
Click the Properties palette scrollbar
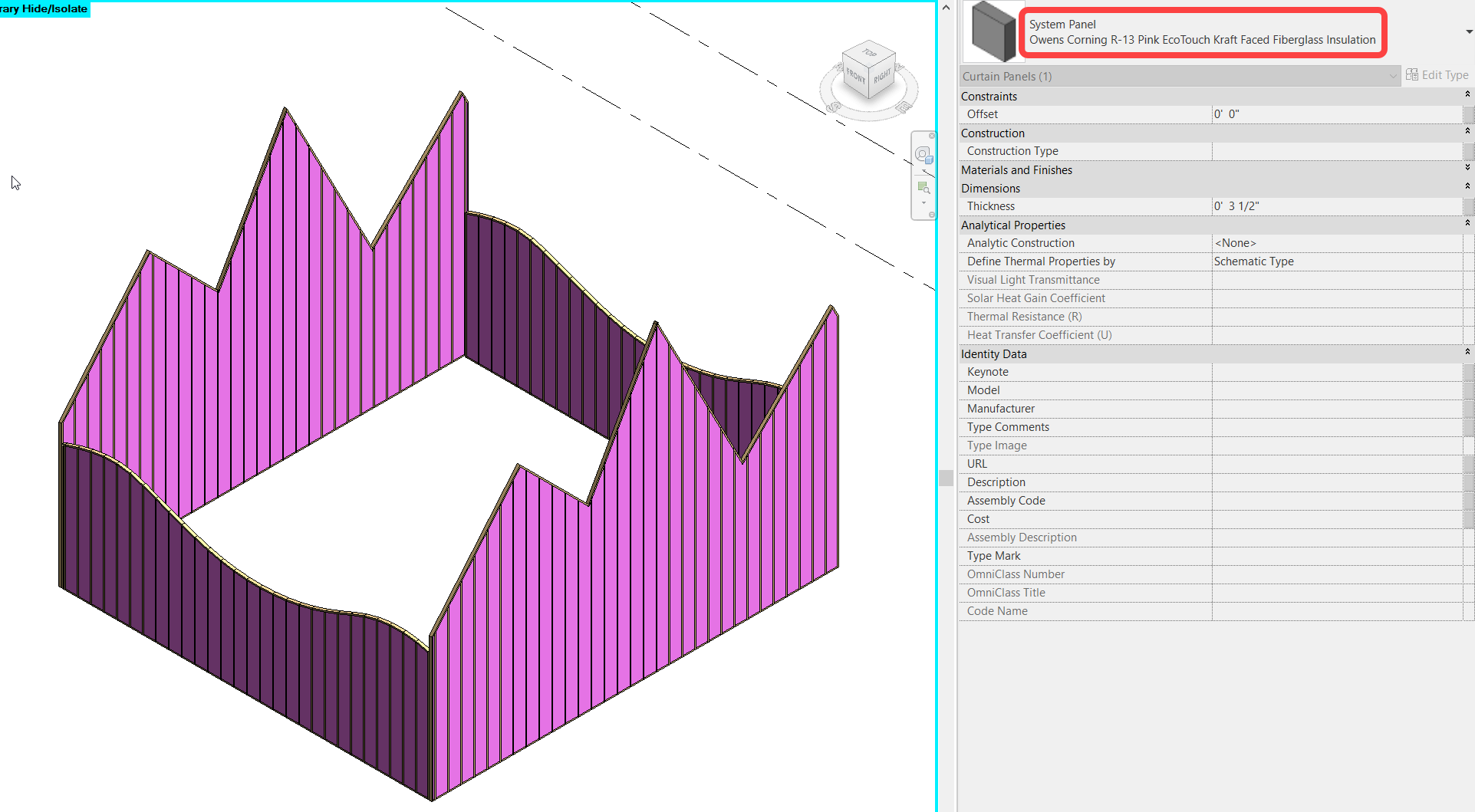(945, 476)
